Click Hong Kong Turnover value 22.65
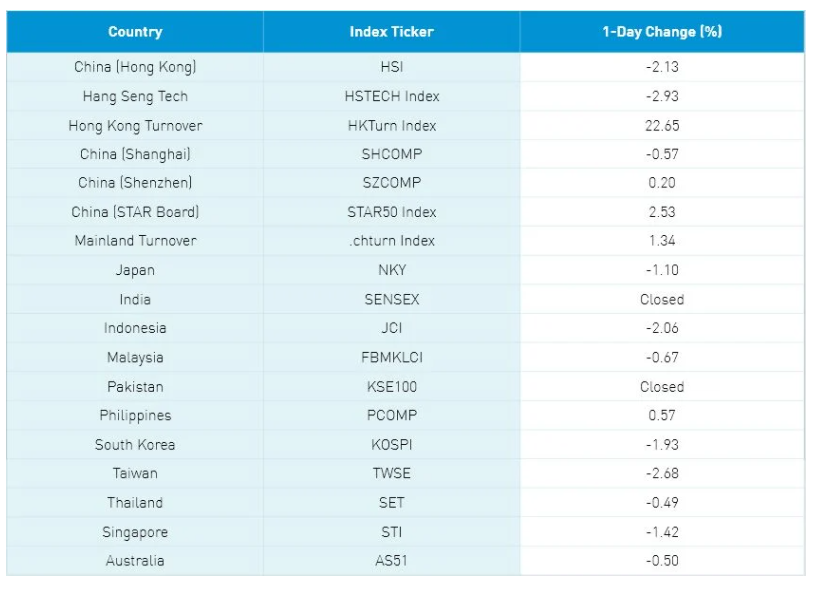Image resolution: width=817 pixels, height=591 pixels. [x=662, y=126]
